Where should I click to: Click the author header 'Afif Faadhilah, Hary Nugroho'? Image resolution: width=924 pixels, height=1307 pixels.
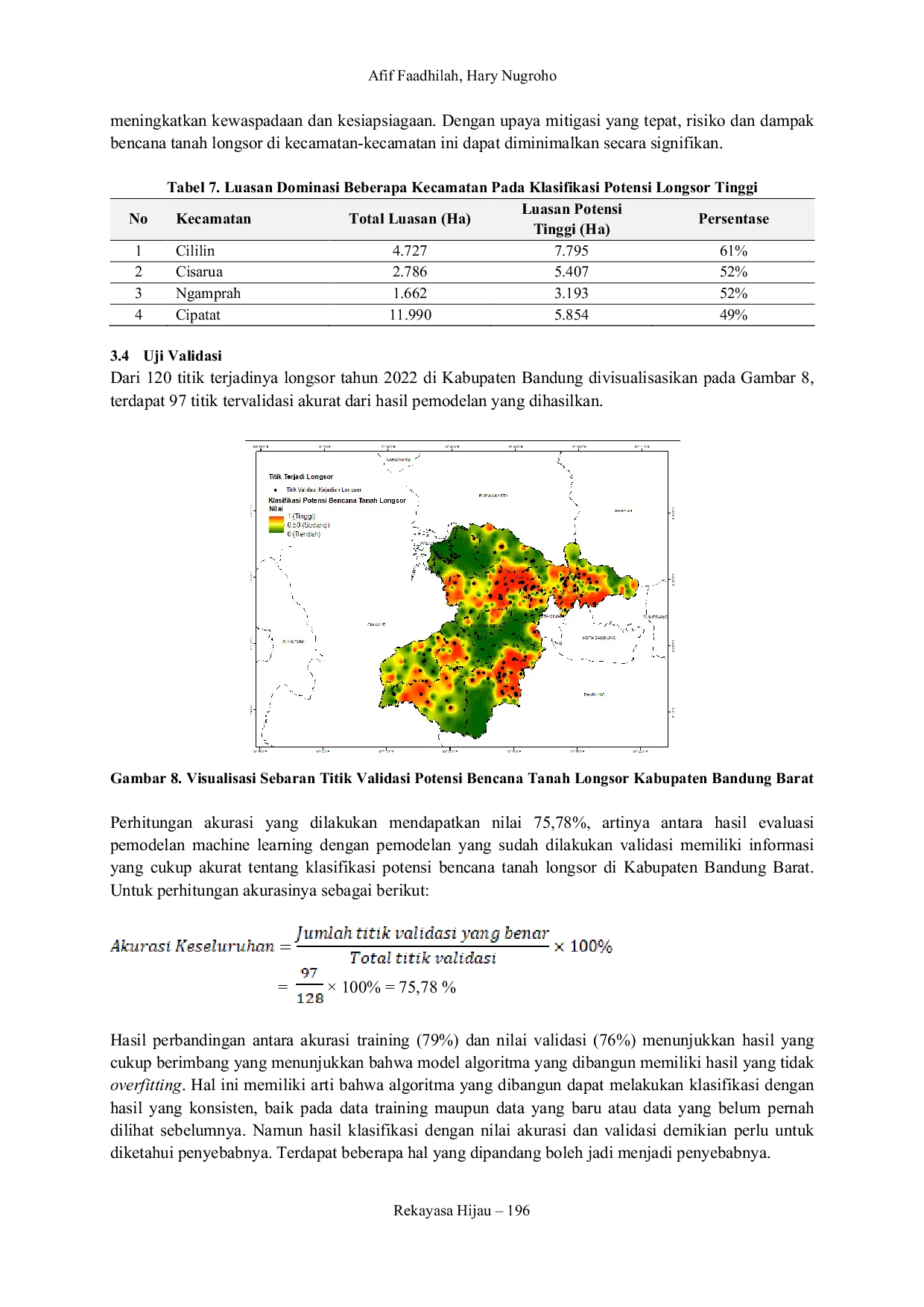462,76
